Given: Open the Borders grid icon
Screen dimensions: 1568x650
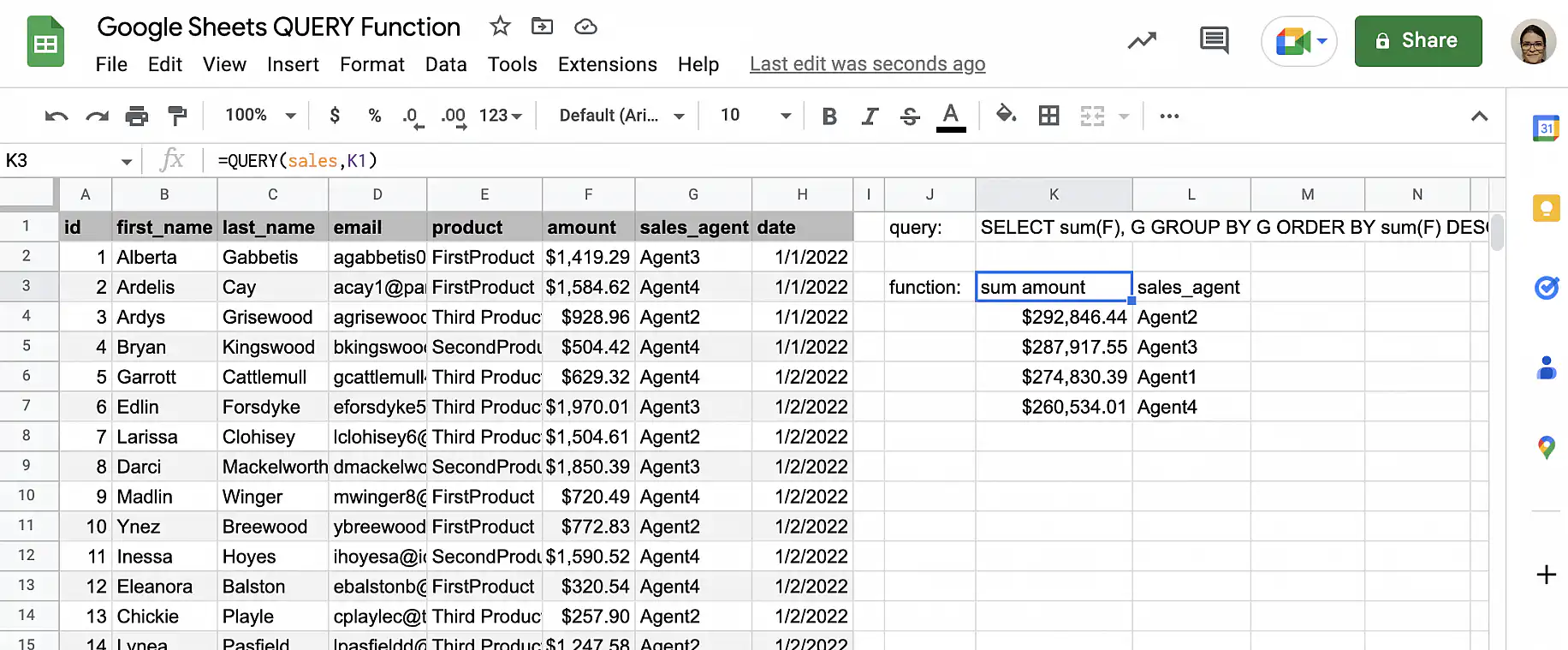Looking at the screenshot, I should (x=1048, y=116).
